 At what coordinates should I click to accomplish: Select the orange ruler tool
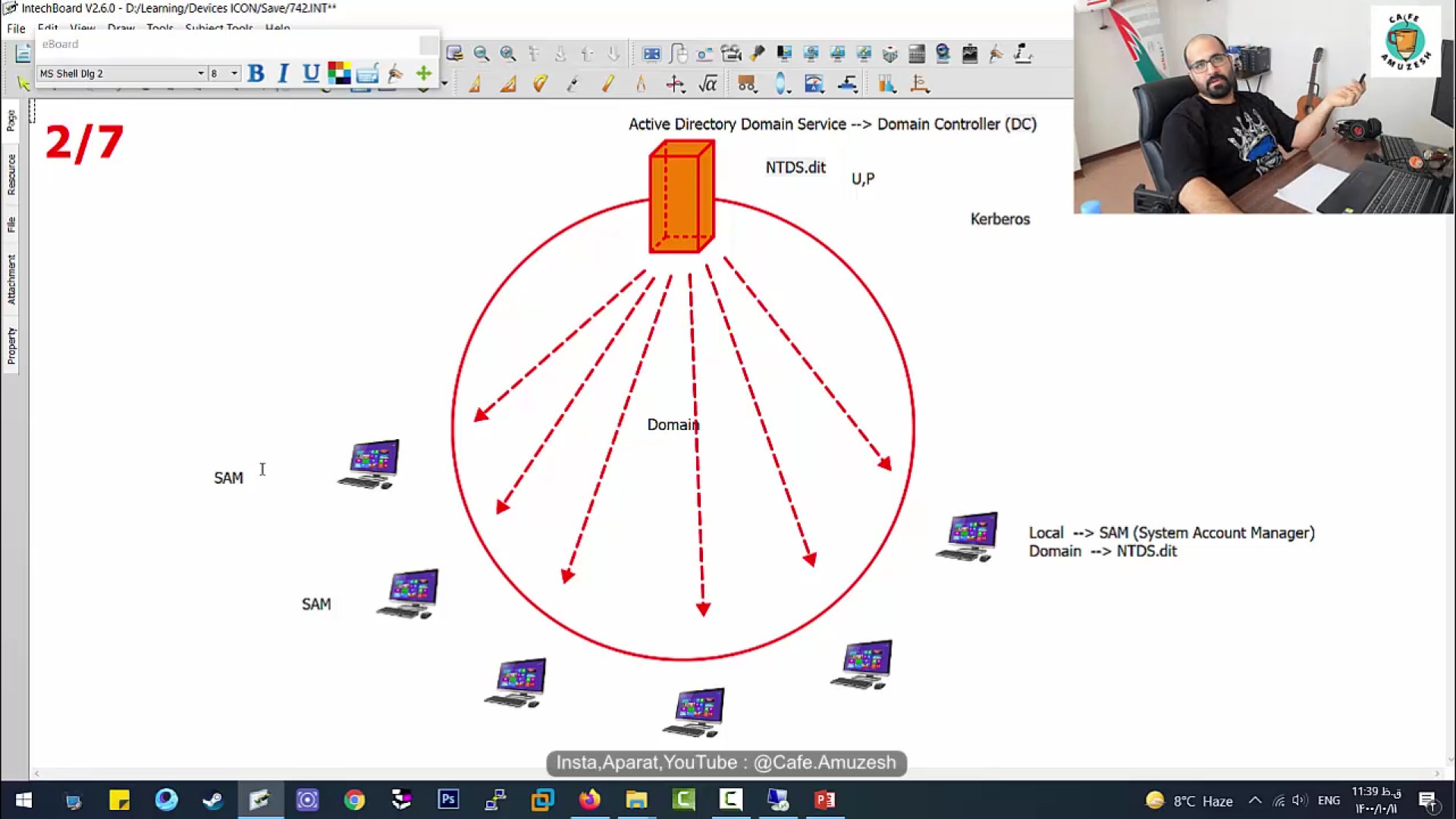pyautogui.click(x=607, y=83)
